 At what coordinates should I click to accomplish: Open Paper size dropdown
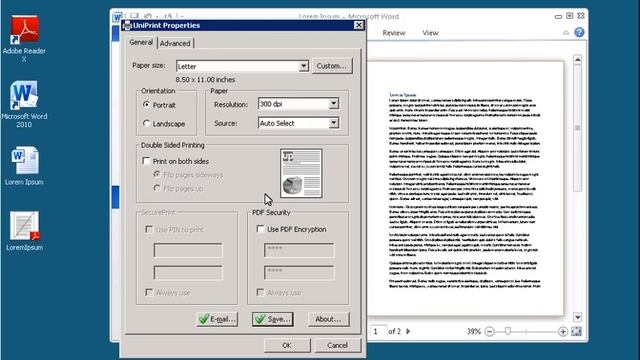click(x=303, y=66)
